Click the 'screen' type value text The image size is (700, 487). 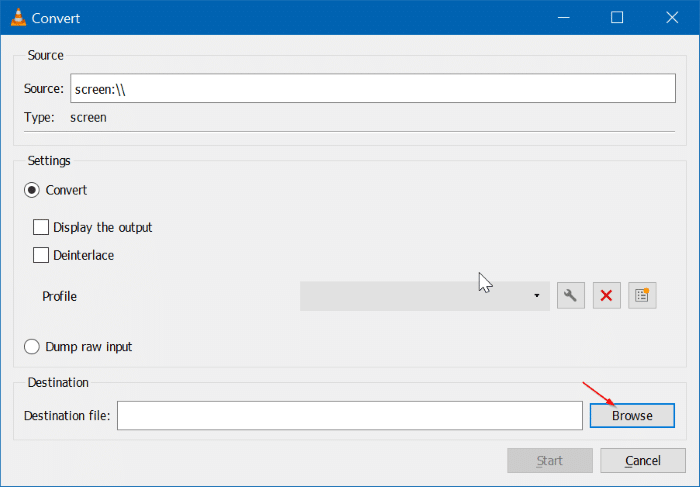pyautogui.click(x=88, y=117)
